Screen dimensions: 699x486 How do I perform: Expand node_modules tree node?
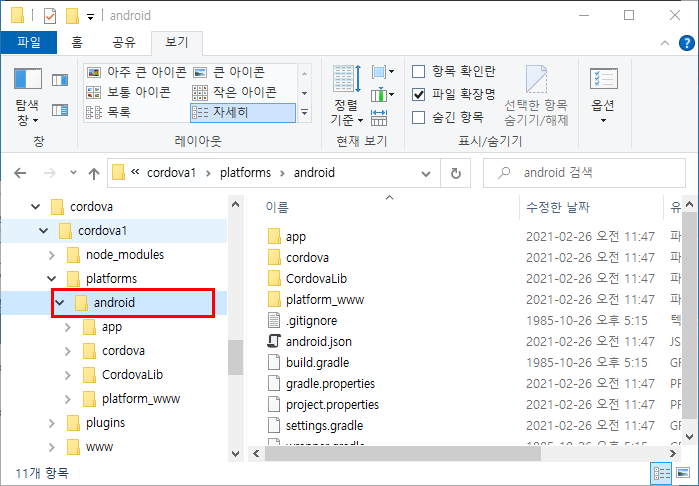click(x=52, y=255)
